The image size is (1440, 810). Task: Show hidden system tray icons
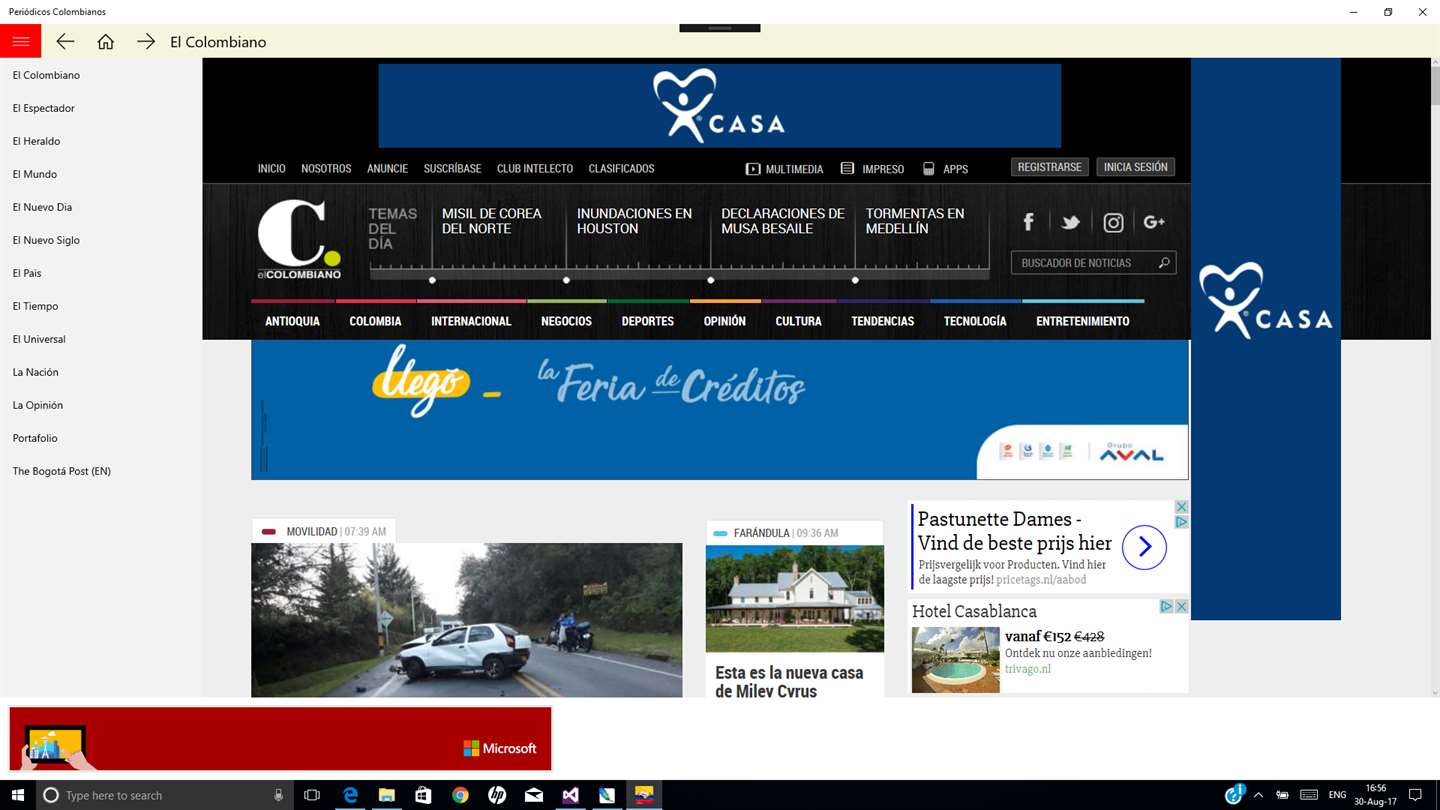pyautogui.click(x=1258, y=795)
